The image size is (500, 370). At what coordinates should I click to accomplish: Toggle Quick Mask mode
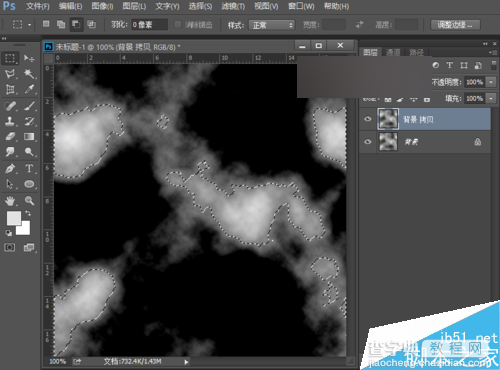click(x=10, y=247)
